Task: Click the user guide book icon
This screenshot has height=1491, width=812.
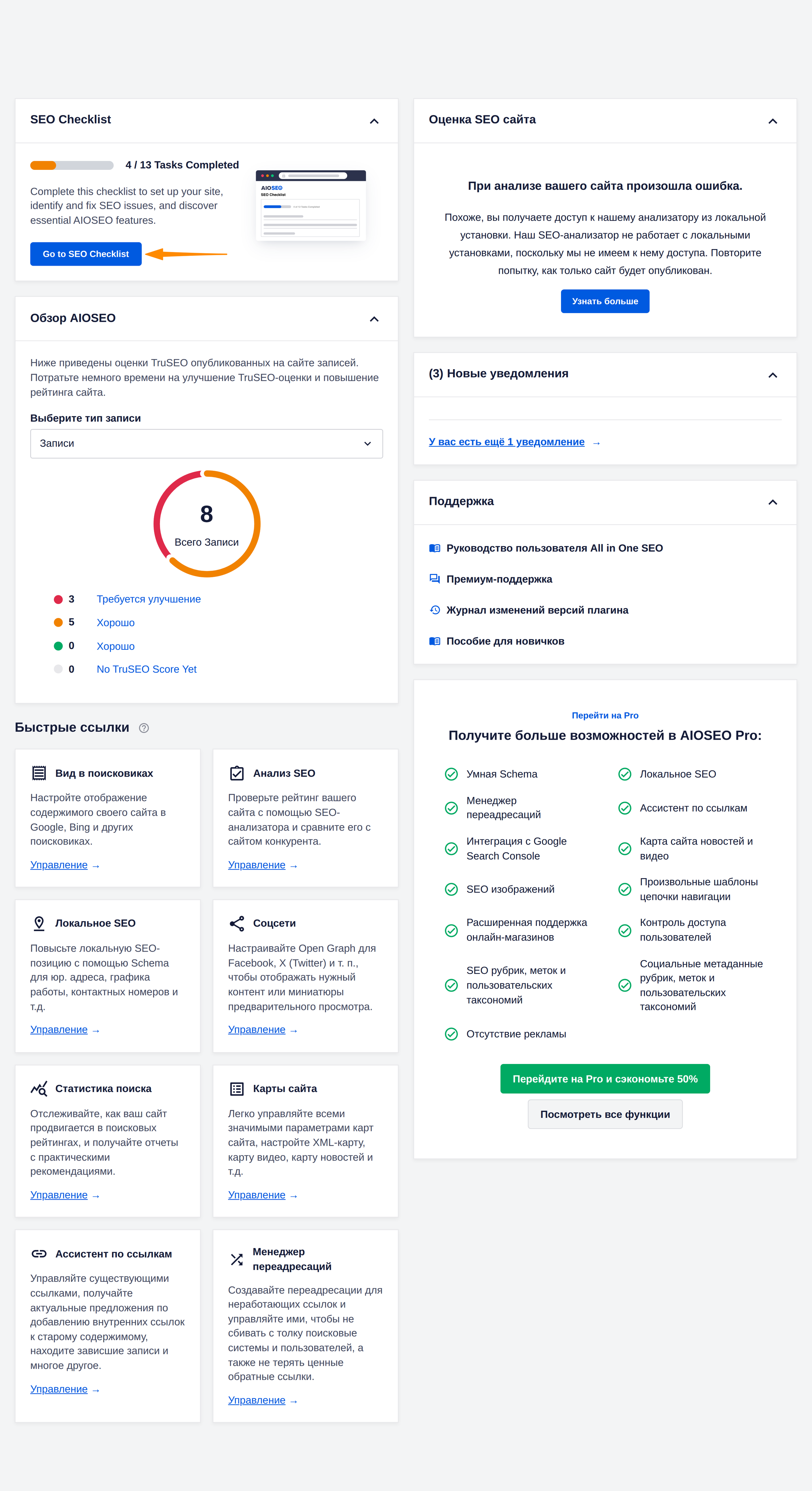Action: (x=435, y=548)
